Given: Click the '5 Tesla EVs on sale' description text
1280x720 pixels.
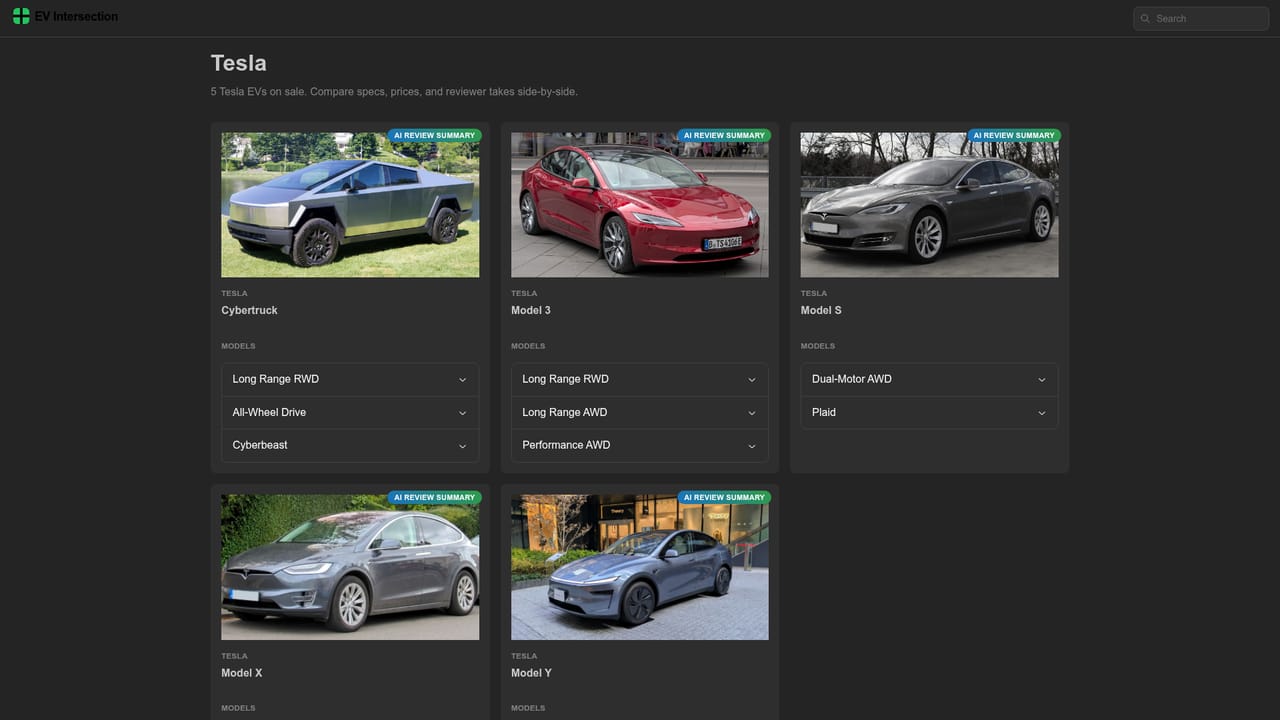Looking at the screenshot, I should click(x=394, y=92).
